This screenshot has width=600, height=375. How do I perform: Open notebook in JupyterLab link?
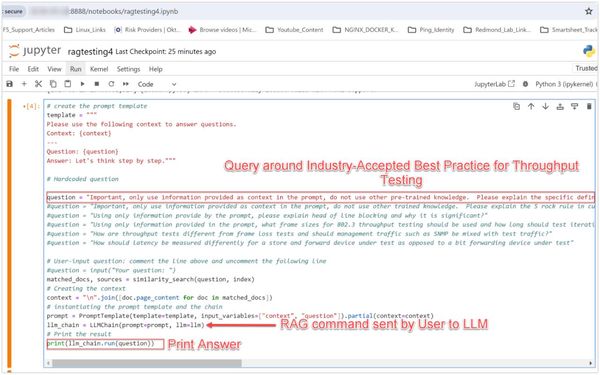tap(495, 84)
